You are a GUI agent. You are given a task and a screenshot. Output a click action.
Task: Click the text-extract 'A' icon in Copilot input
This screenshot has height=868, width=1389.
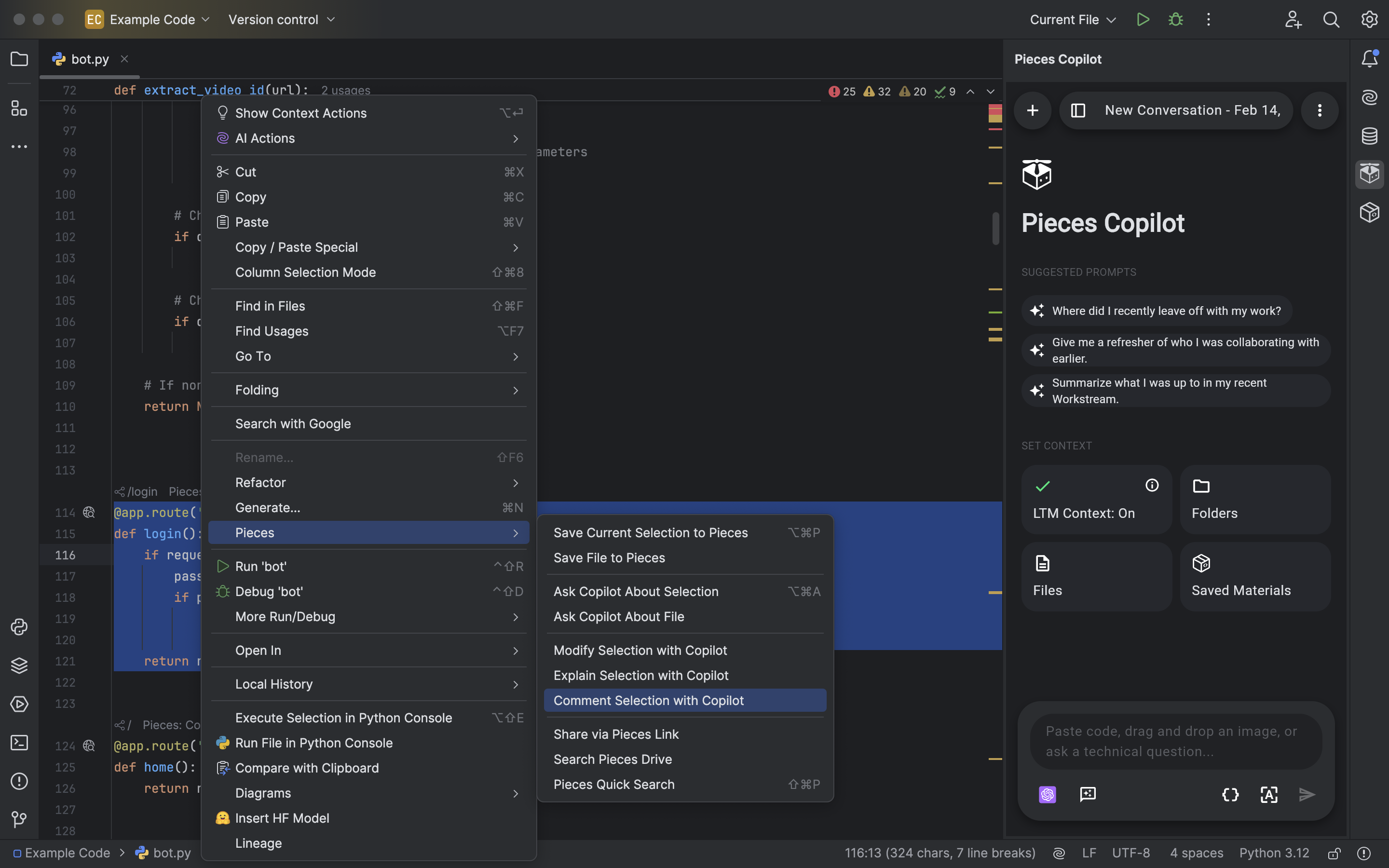pos(1269,795)
